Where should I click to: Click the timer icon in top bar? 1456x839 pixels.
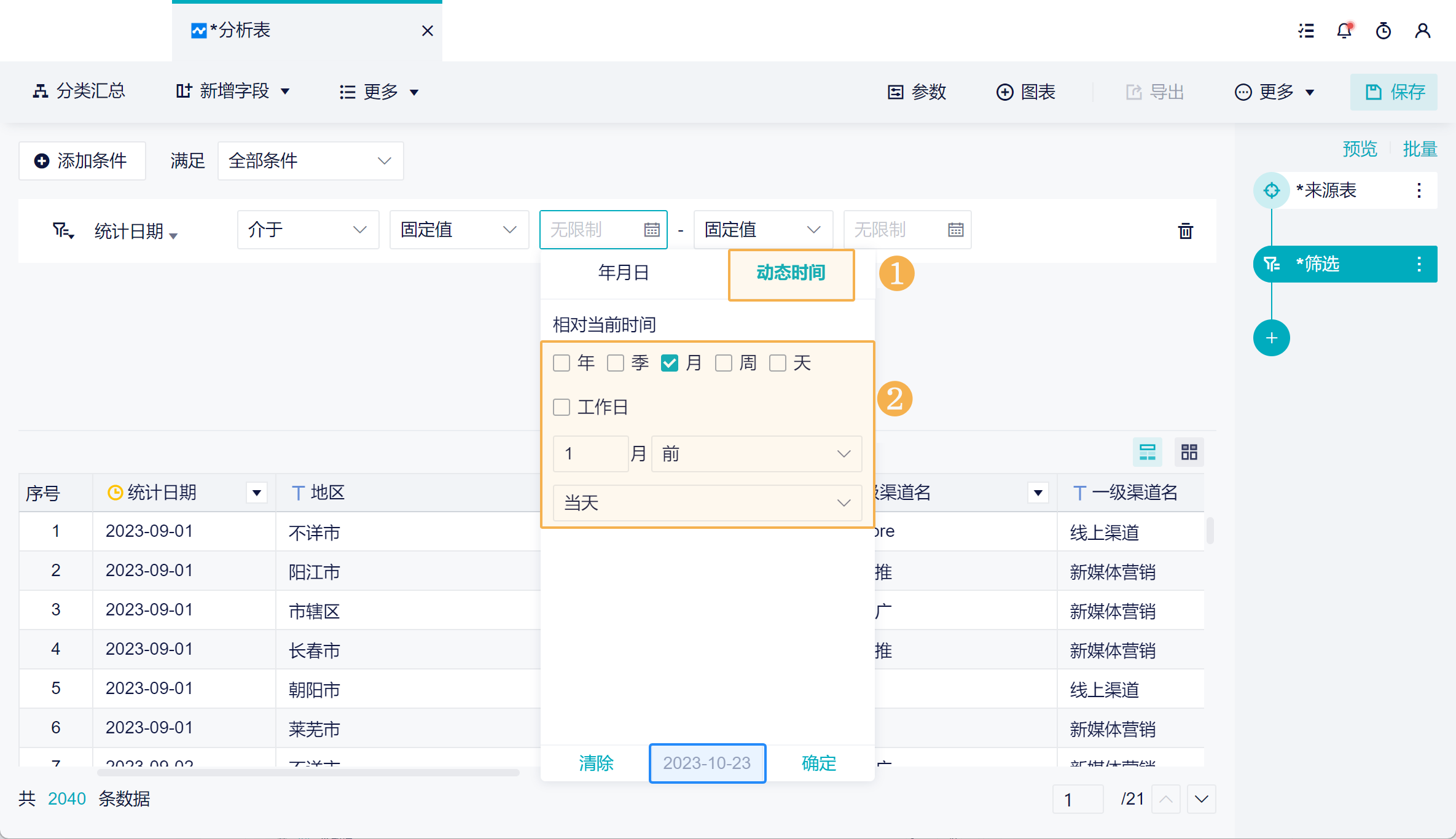click(x=1383, y=31)
